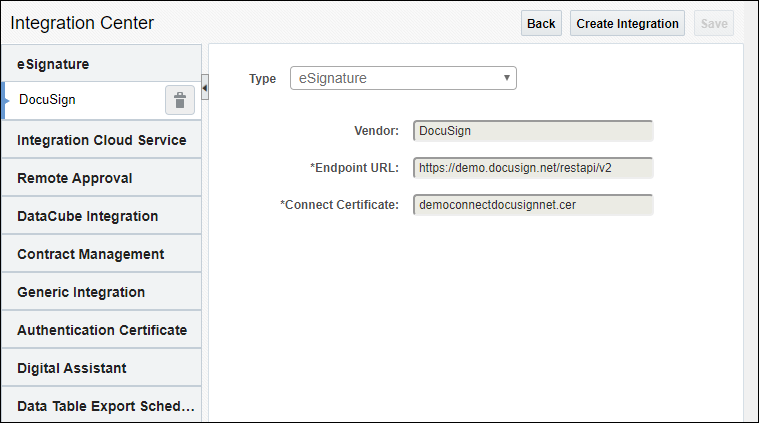Open the Type eSignature dropdown
The height and width of the screenshot is (423, 759).
tap(403, 78)
